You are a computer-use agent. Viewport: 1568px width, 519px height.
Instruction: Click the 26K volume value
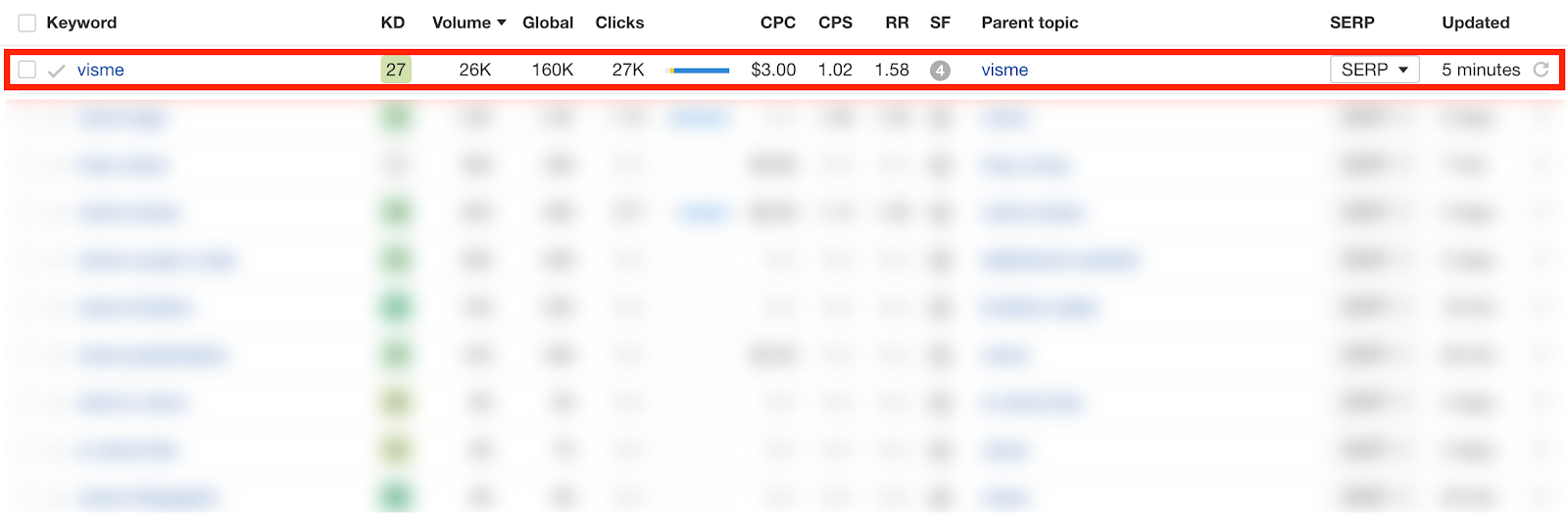pyautogui.click(x=475, y=70)
